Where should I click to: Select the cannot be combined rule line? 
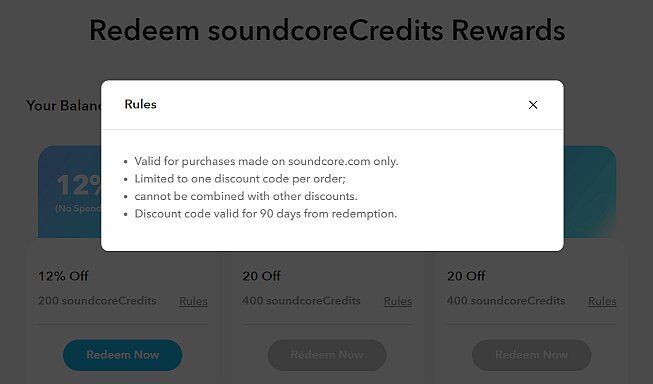(x=246, y=196)
